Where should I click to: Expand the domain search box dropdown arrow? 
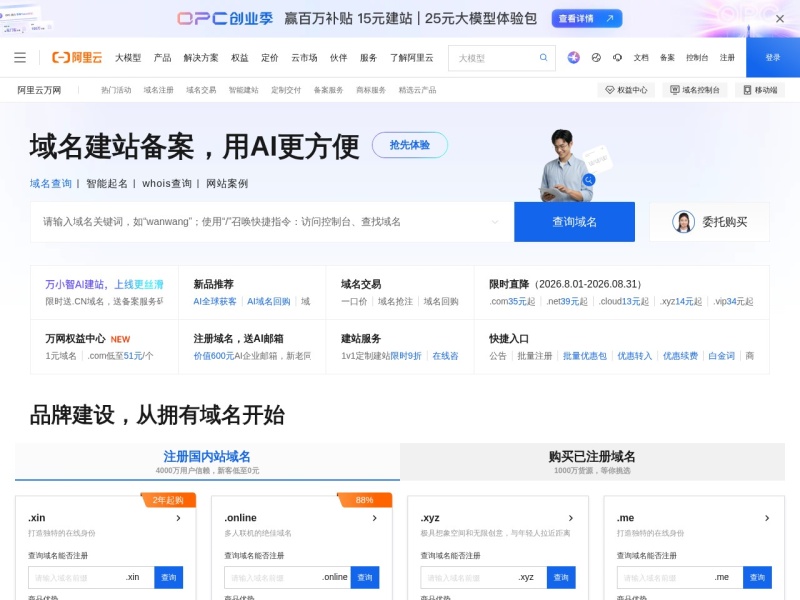494,222
